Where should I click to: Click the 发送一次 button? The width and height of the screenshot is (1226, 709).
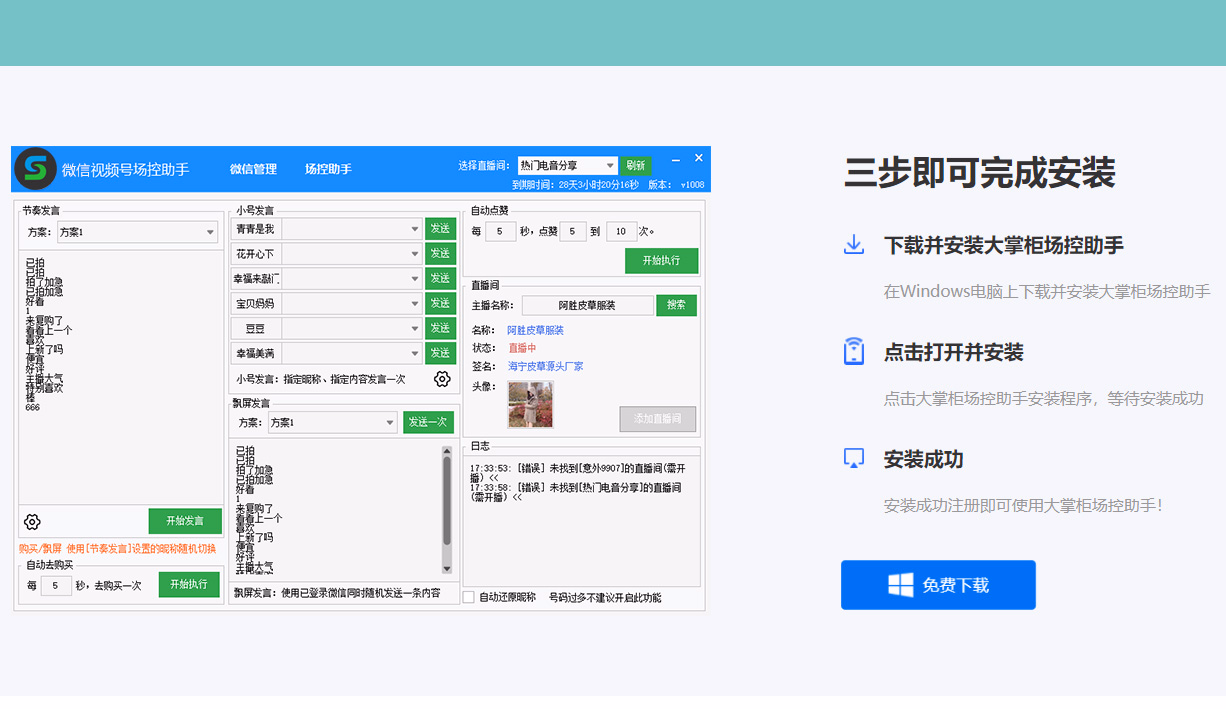pos(429,422)
